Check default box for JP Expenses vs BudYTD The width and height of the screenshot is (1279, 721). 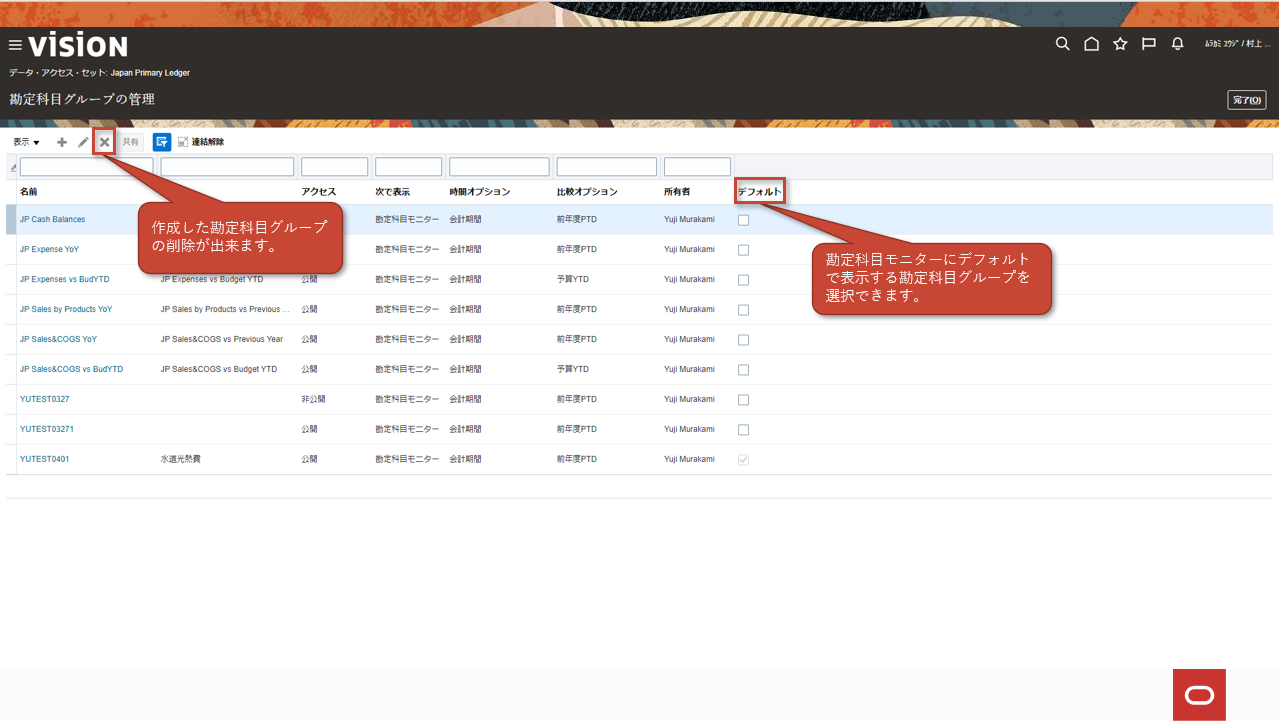click(743, 280)
